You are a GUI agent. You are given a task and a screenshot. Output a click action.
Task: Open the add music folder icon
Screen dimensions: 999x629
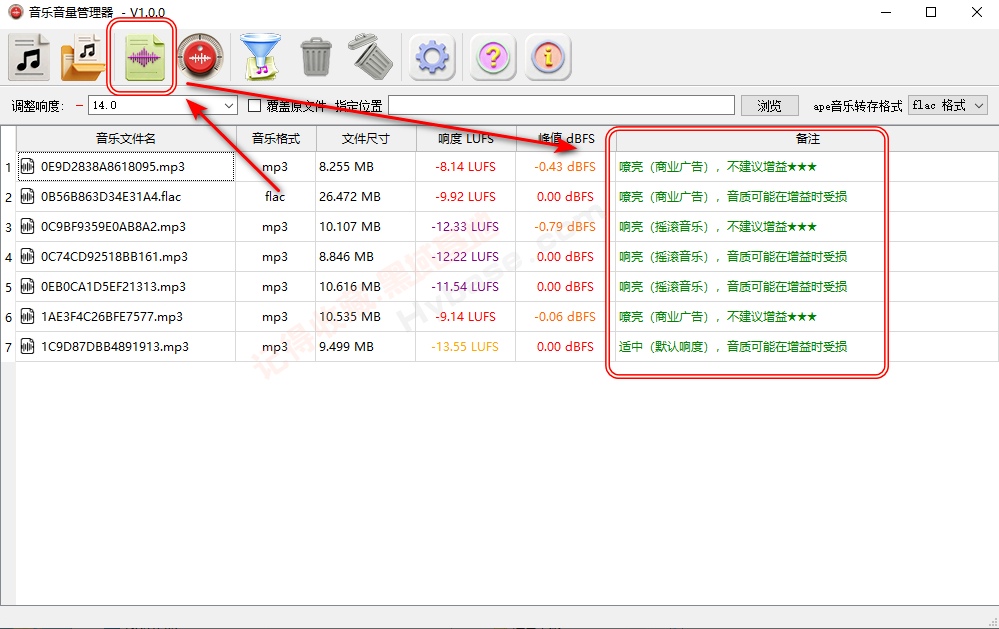click(x=83, y=57)
